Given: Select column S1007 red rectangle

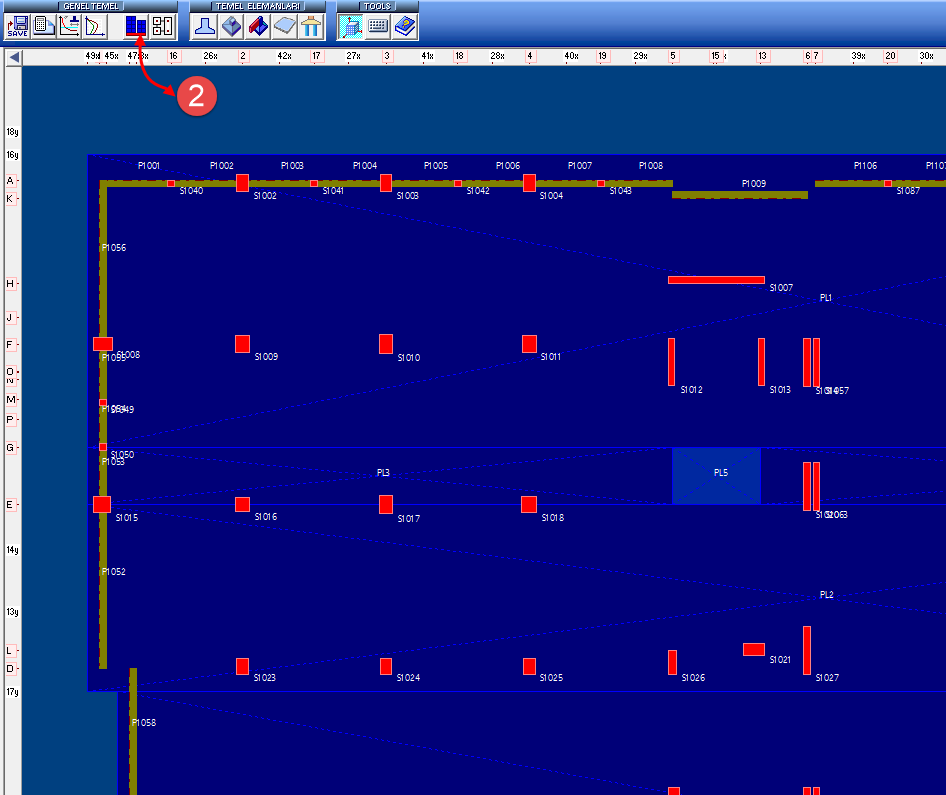Looking at the screenshot, I should pos(716,280).
